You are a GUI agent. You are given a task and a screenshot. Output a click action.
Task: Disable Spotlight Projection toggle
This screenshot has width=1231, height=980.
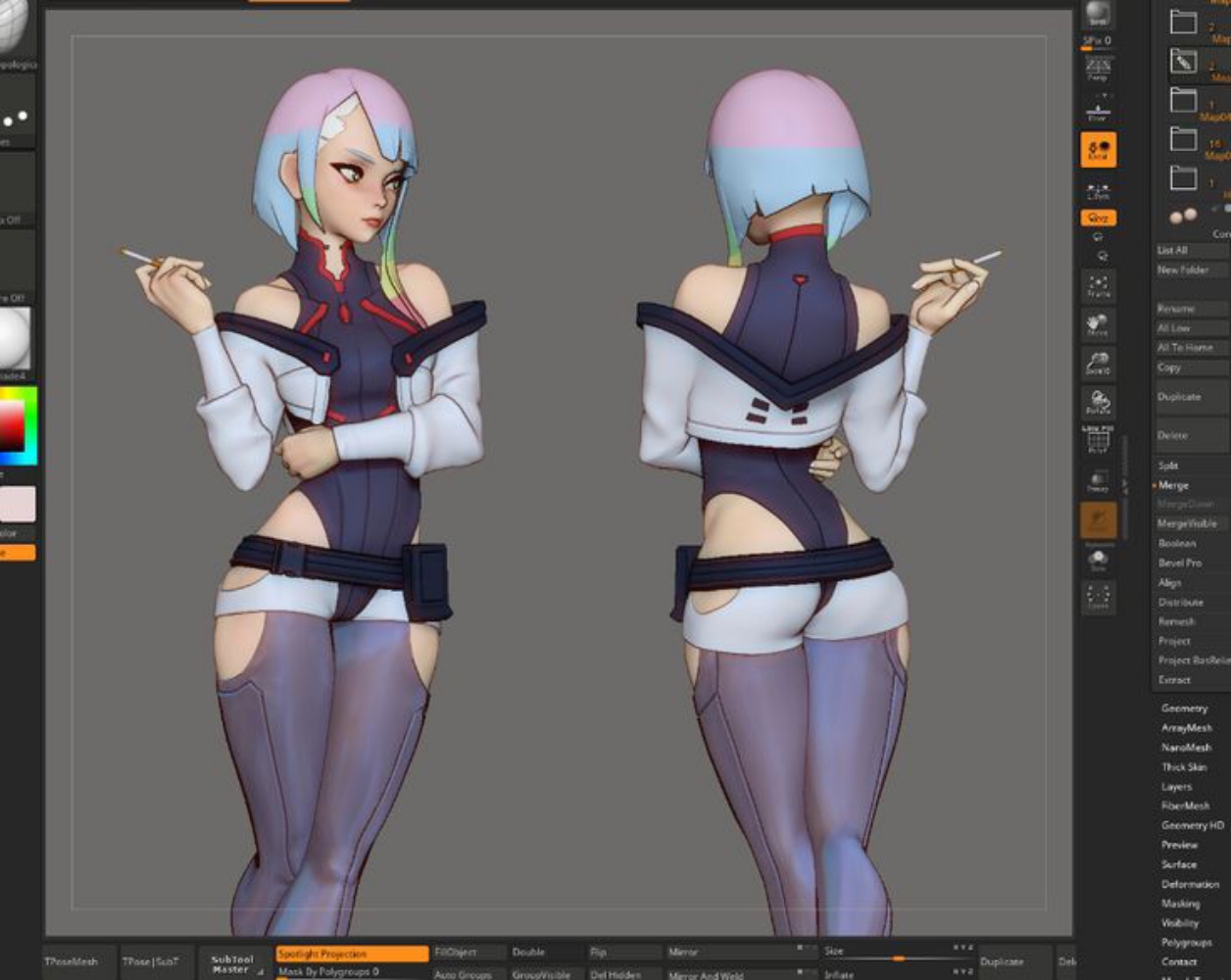point(351,954)
